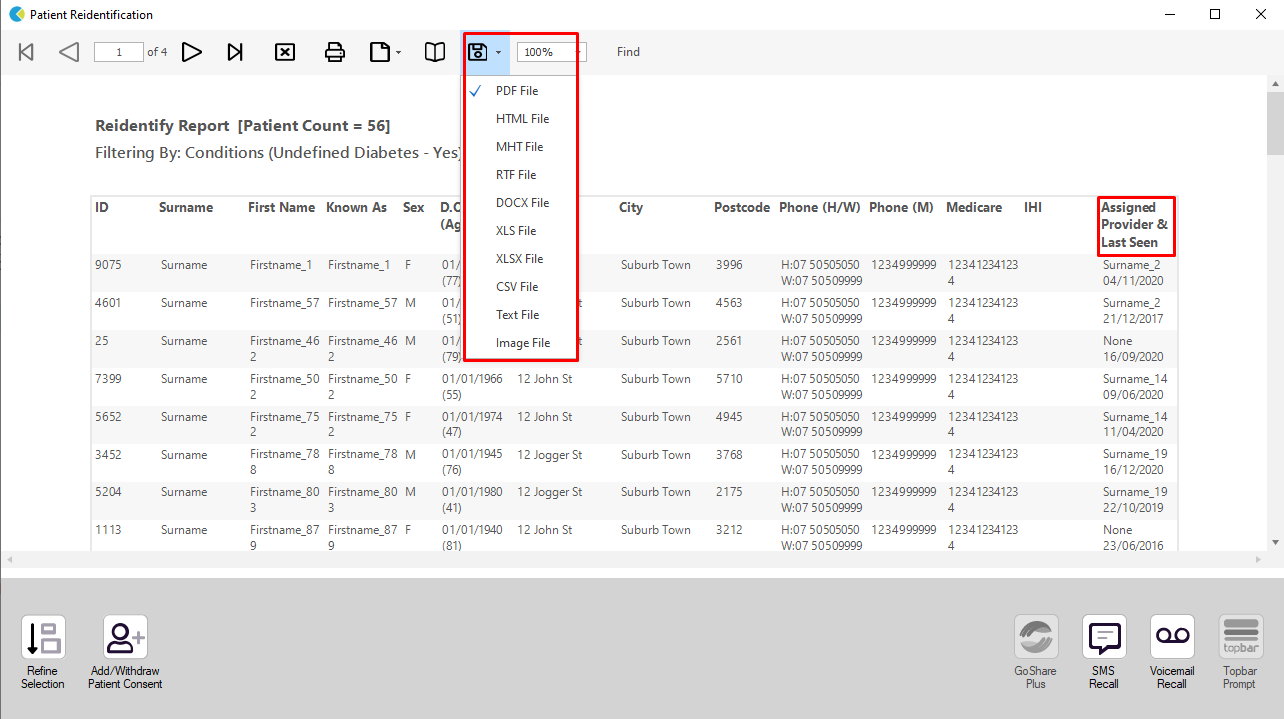
Task: Open Topbar Prompt
Action: (1240, 653)
